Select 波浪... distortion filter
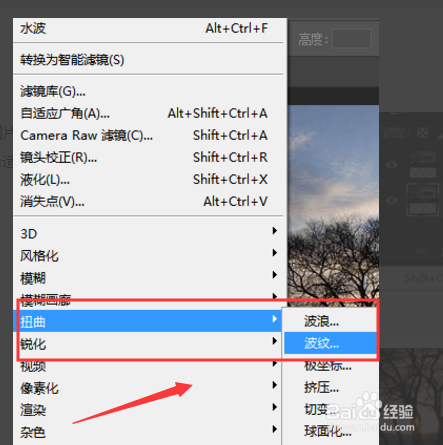Viewport: 443px width, 445px height. [330, 321]
